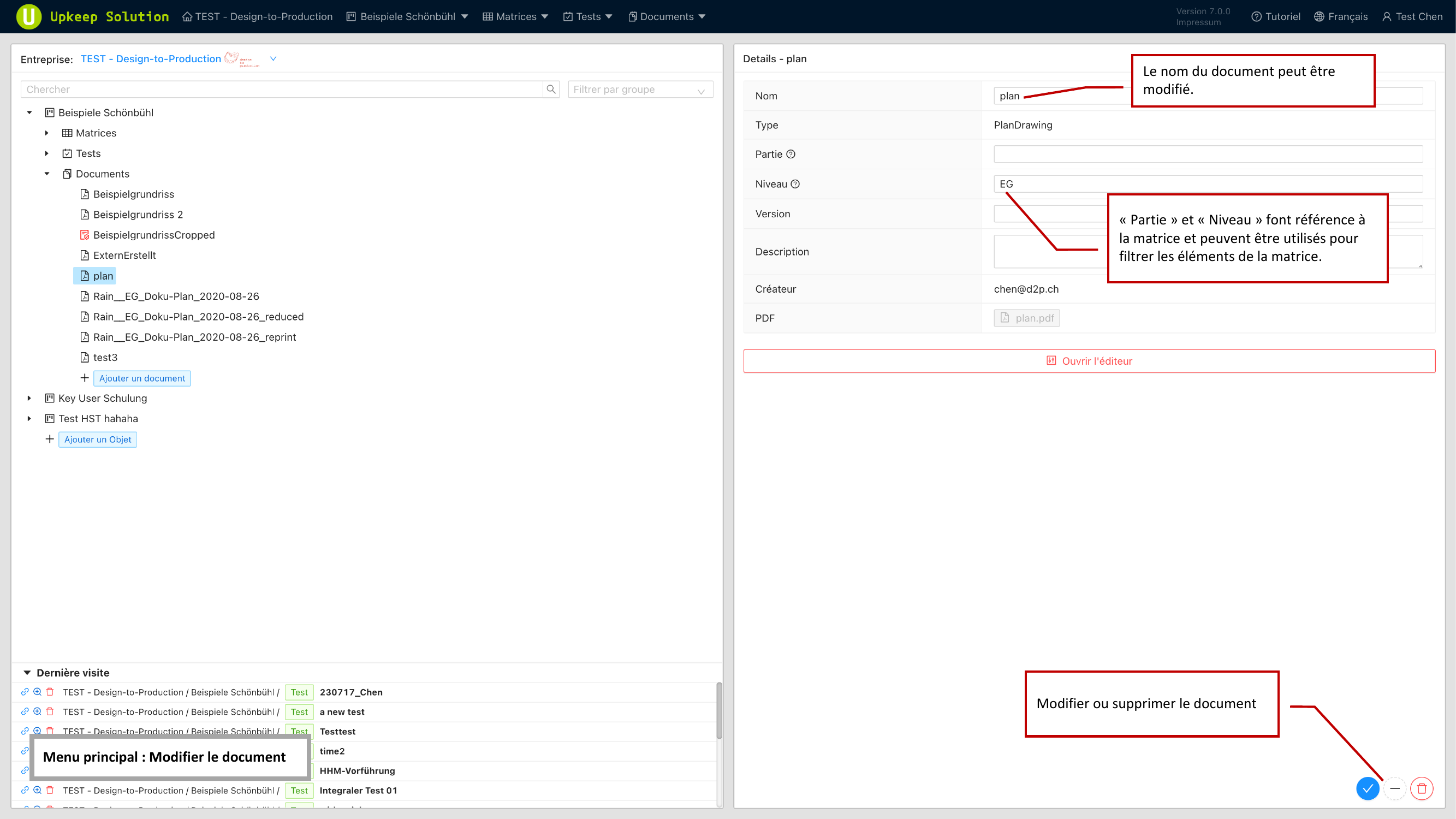1456x819 pixels.
Task: Click the search magnifier icon
Action: (551, 90)
